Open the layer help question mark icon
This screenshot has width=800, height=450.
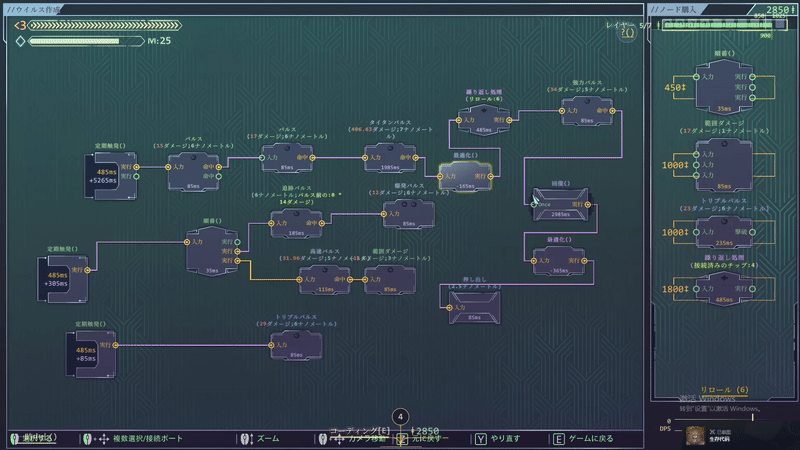(x=628, y=32)
